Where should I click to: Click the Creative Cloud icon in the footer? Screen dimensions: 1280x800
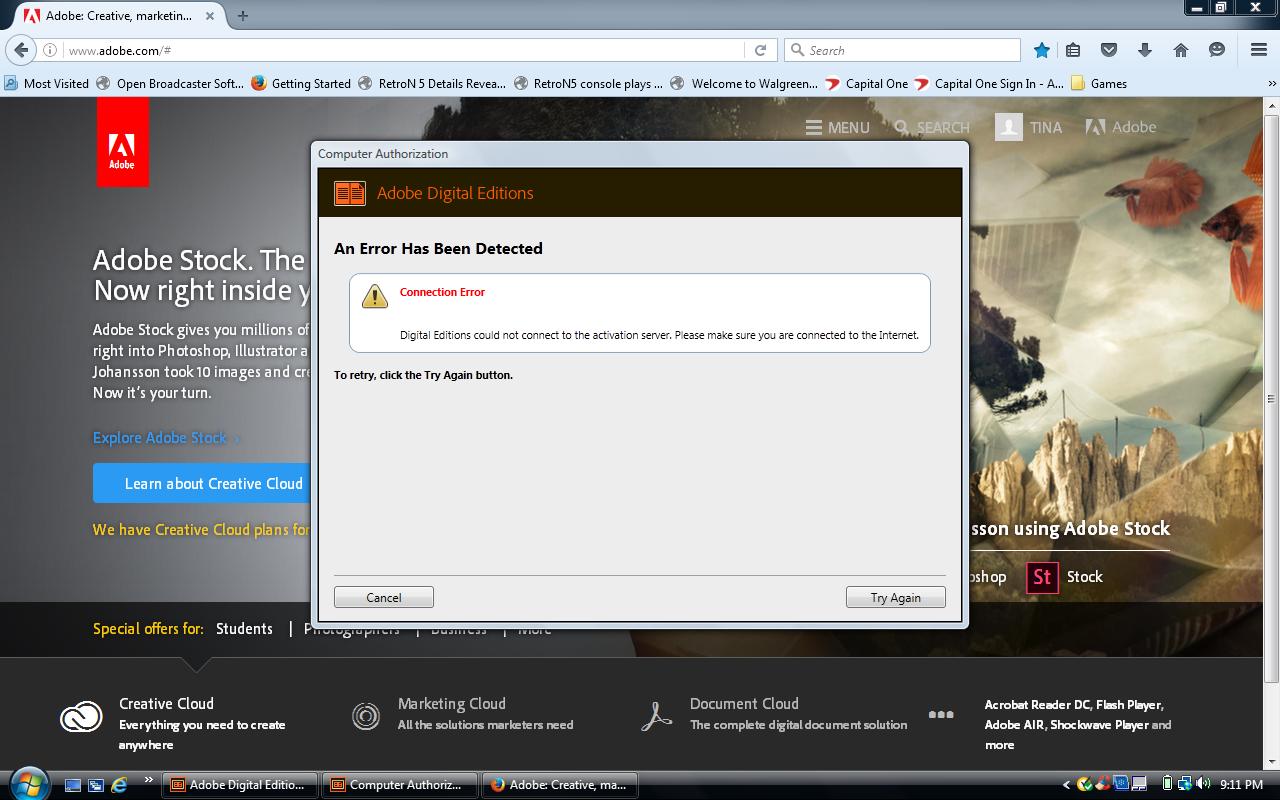coord(81,717)
